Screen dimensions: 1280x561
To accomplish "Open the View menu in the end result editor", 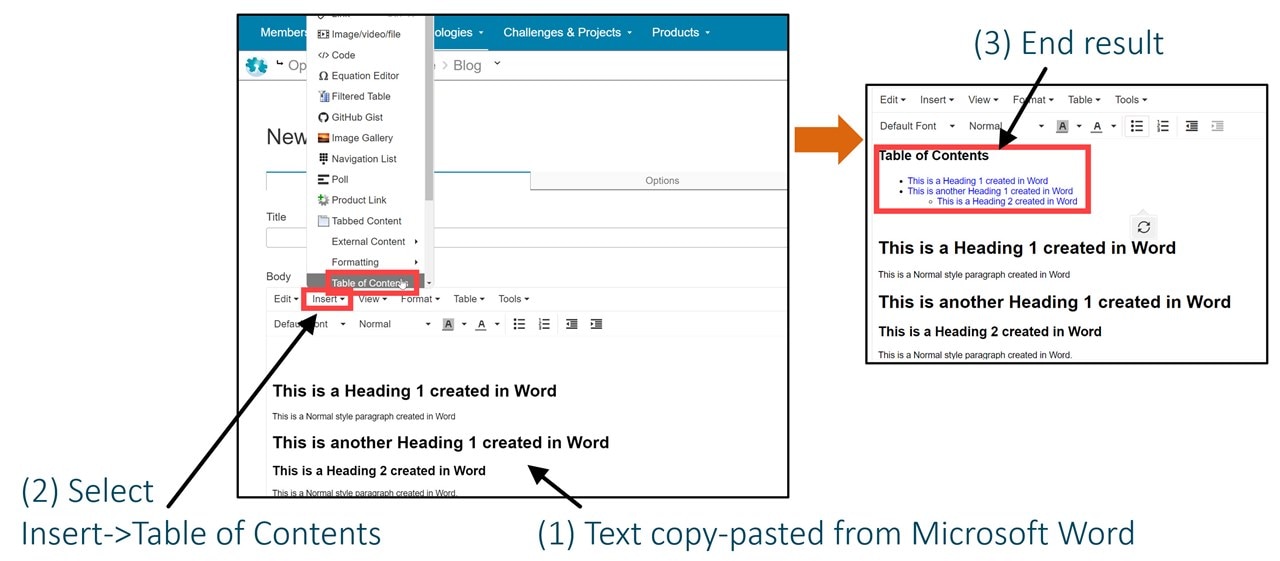I will click(x=983, y=100).
